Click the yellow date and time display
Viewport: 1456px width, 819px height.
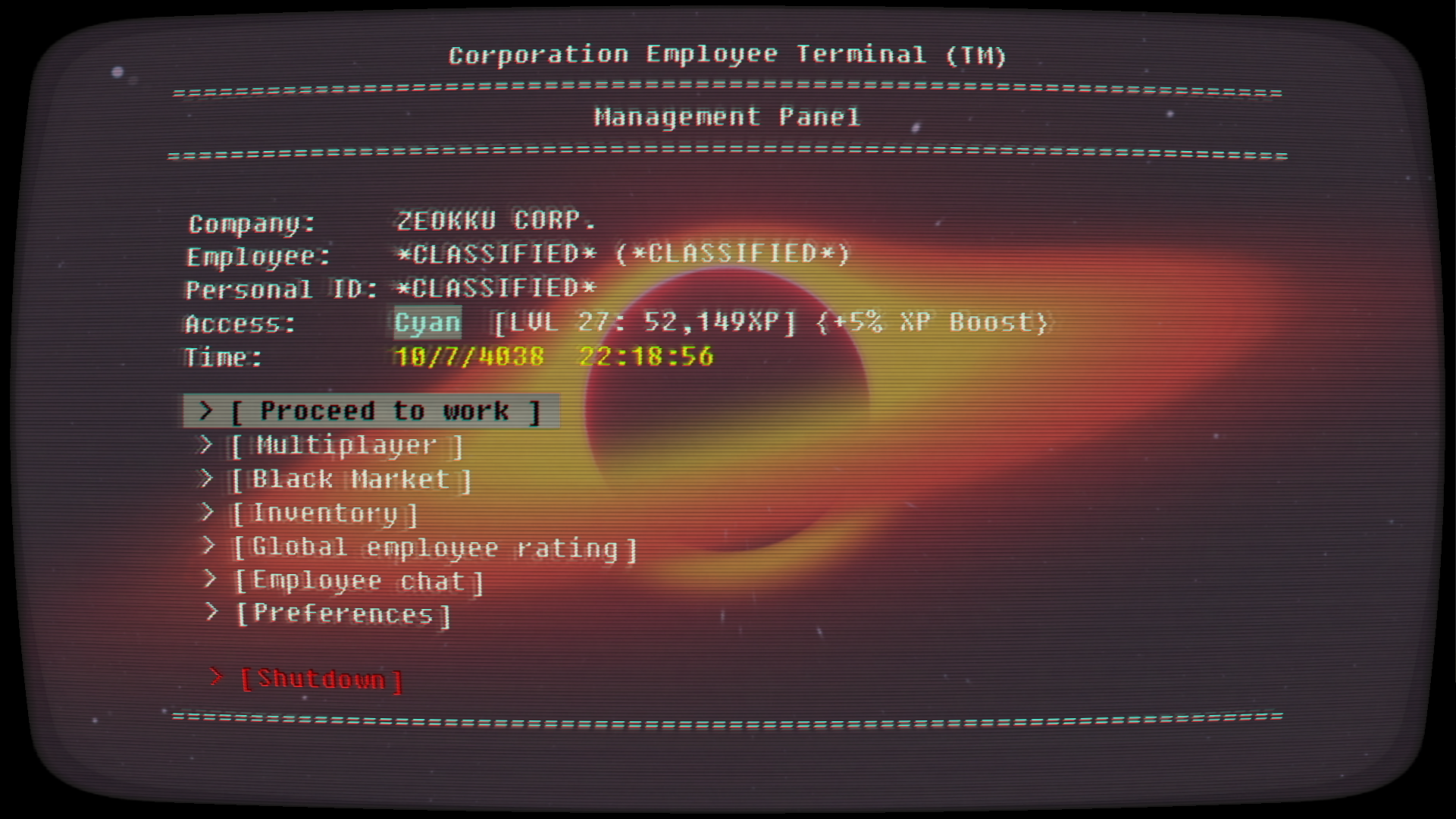pyautogui.click(x=554, y=356)
